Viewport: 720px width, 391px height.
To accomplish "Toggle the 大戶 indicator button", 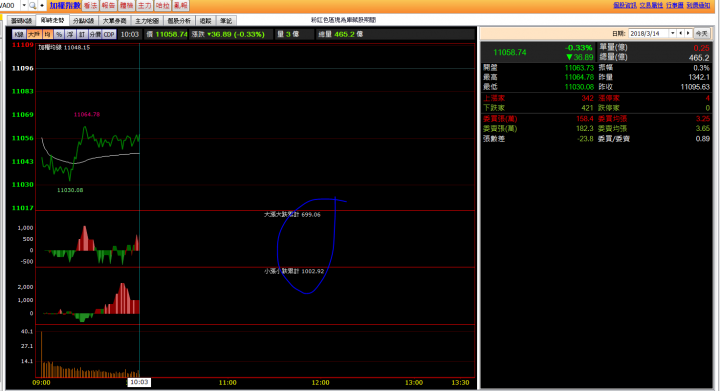I will 34,34.
